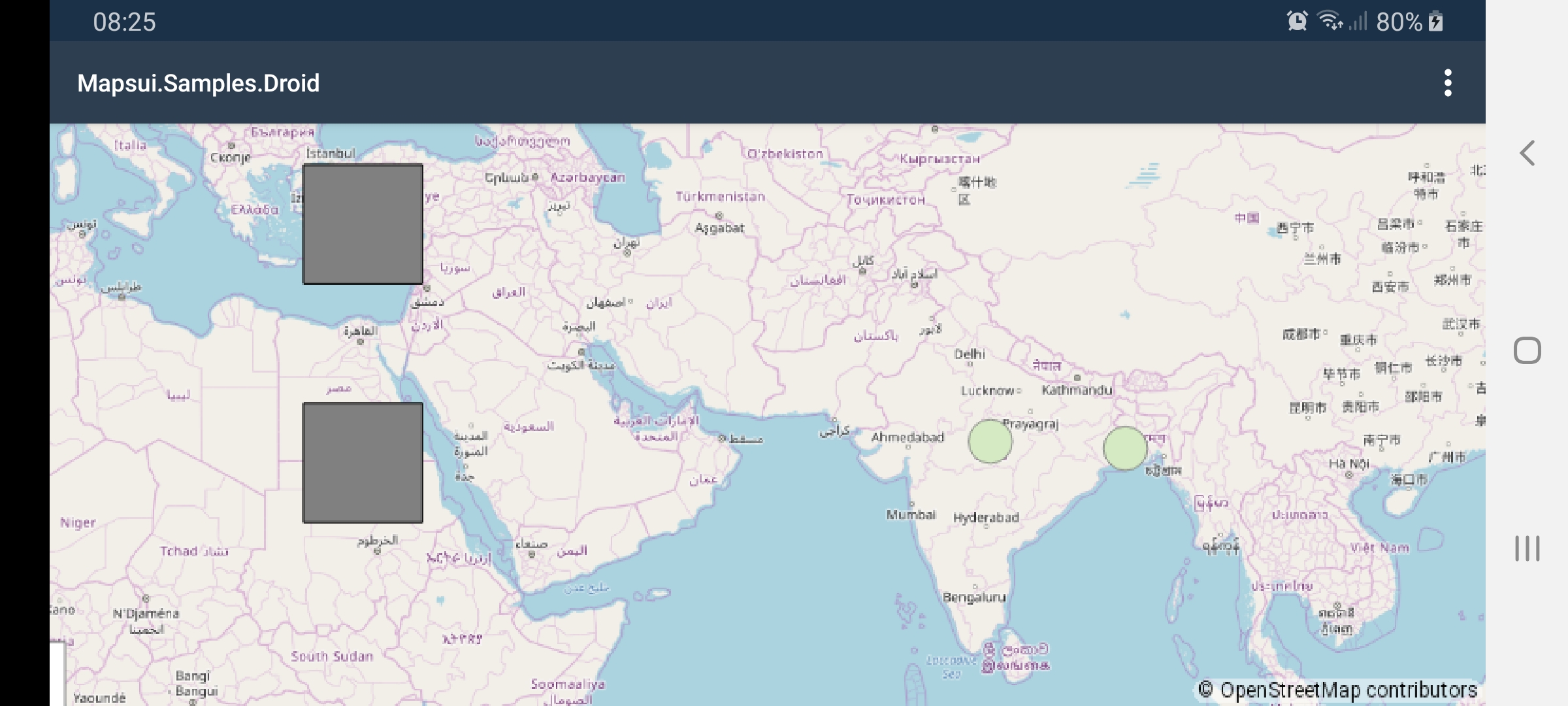Click the Istanbul label on the map

[331, 153]
